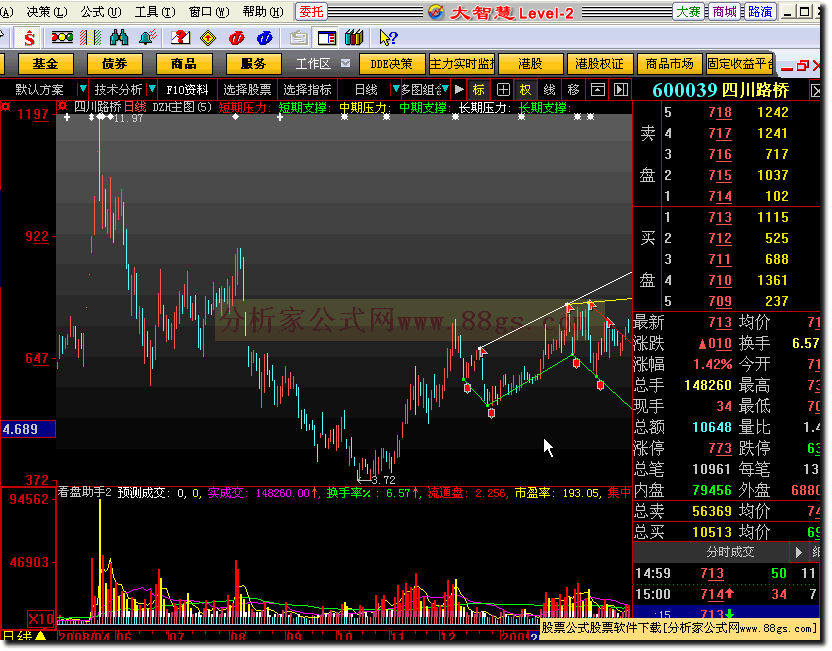Click the striped color bars icon
832x651 pixels.
90,37
